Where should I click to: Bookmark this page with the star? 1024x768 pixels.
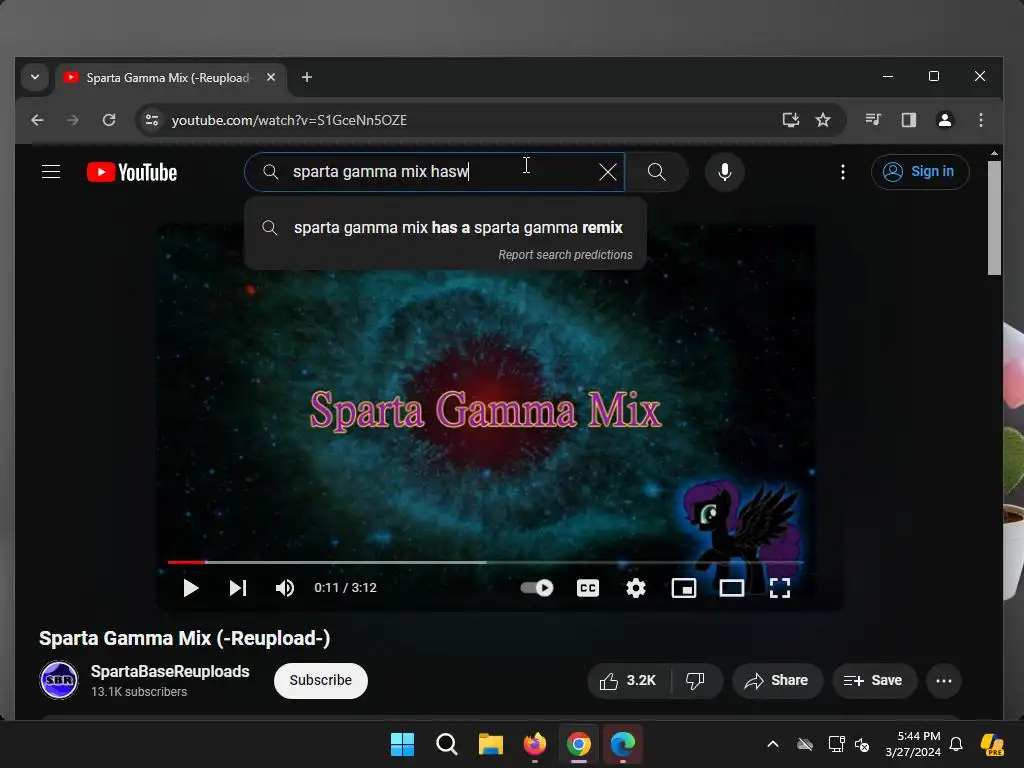(823, 120)
